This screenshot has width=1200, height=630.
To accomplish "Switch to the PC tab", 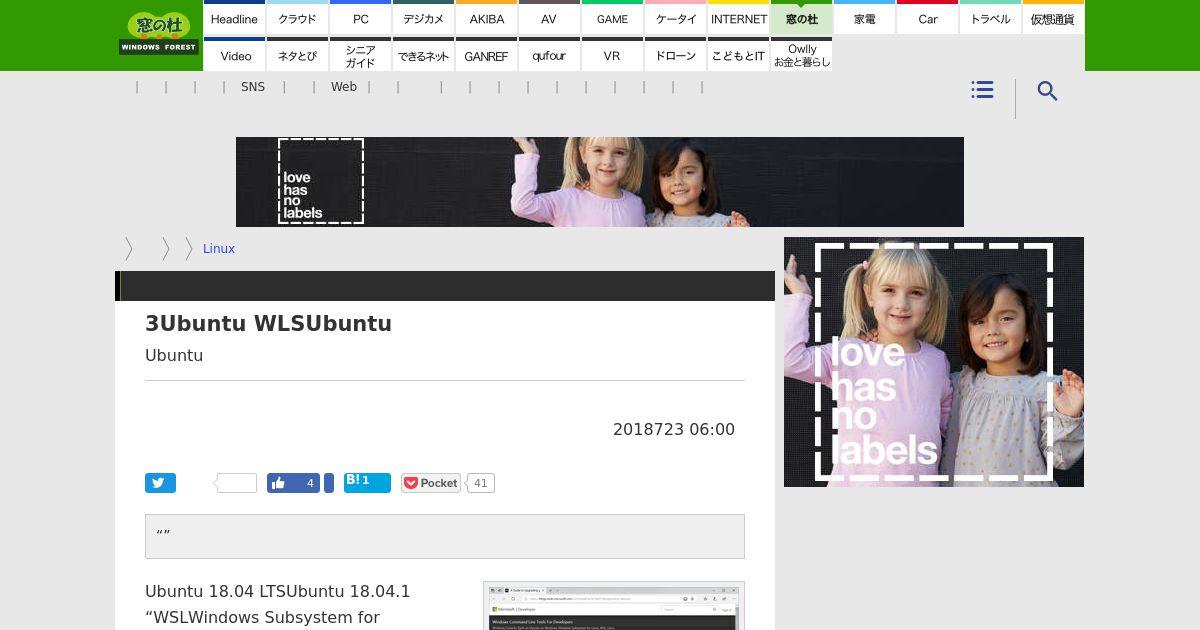I will [x=360, y=17].
